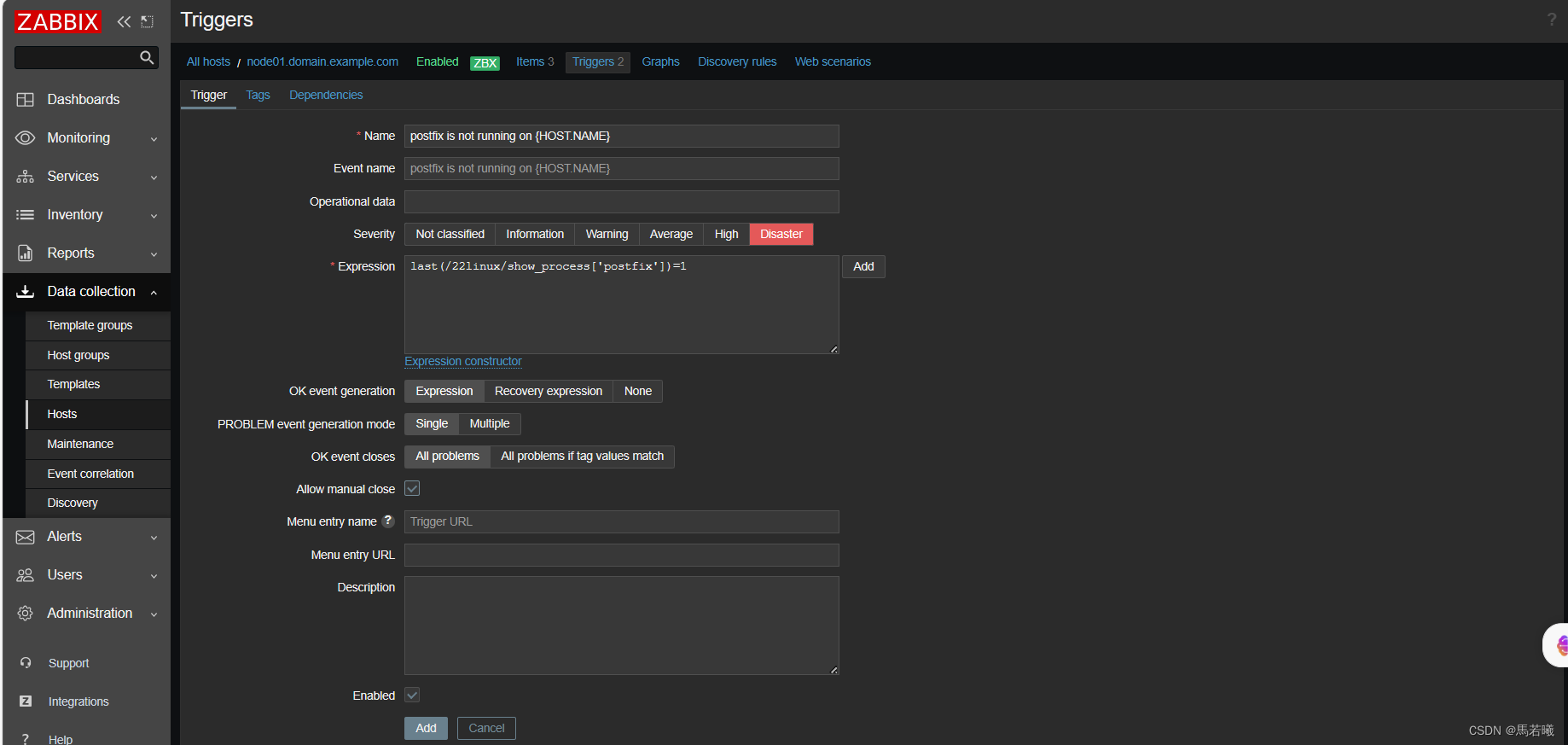
Task: Select All problems if tag values match
Action: [x=582, y=457]
